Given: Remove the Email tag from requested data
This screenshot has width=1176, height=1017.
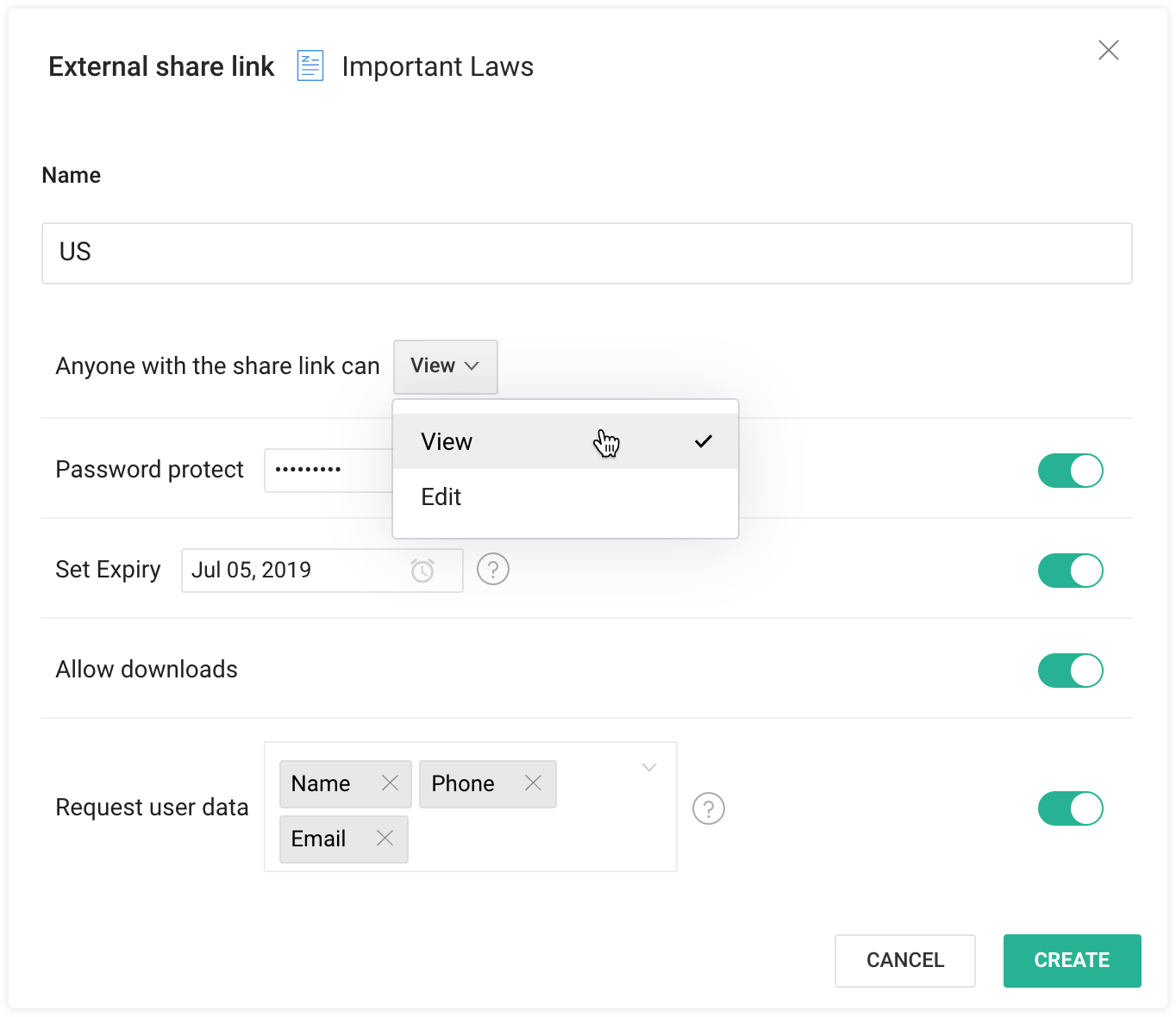Looking at the screenshot, I should [385, 839].
